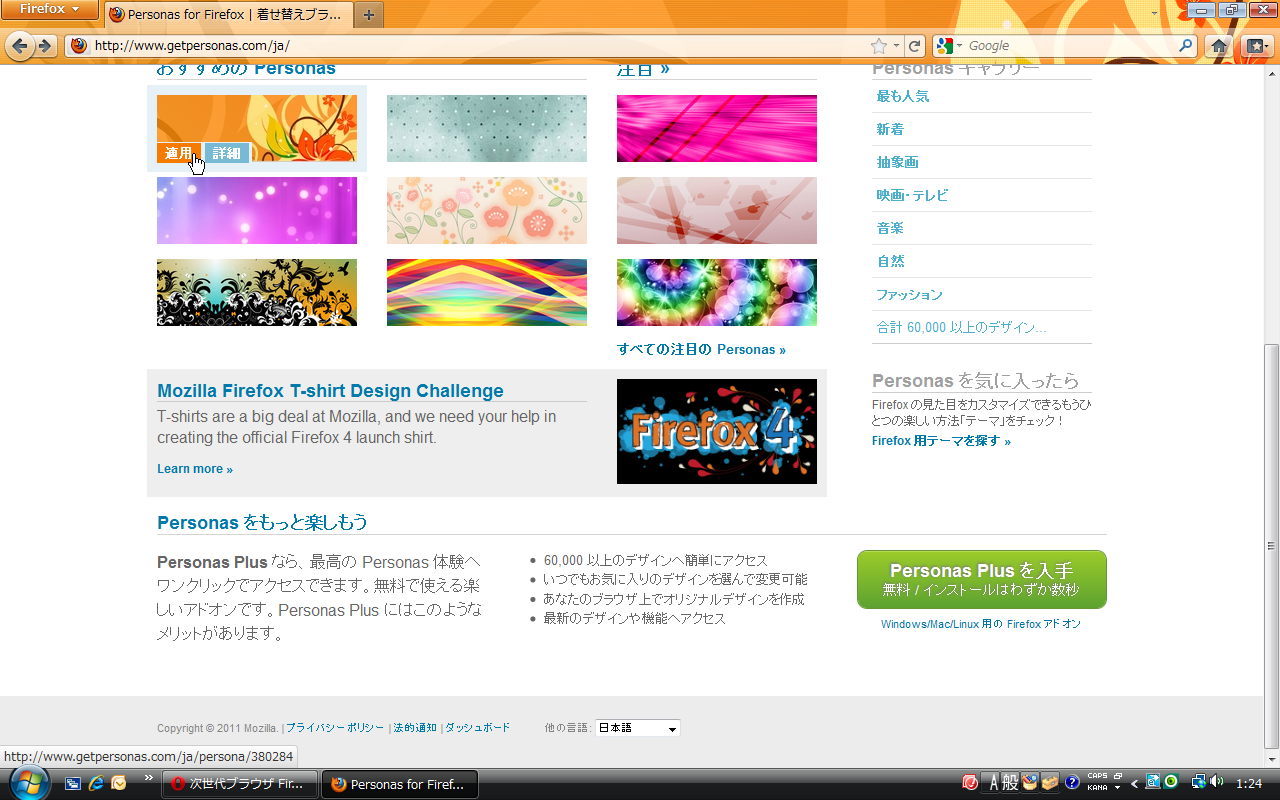Viewport: 1280px width, 800px height.
Task: Apply the orange floral persona (適用)
Action: (x=179, y=153)
